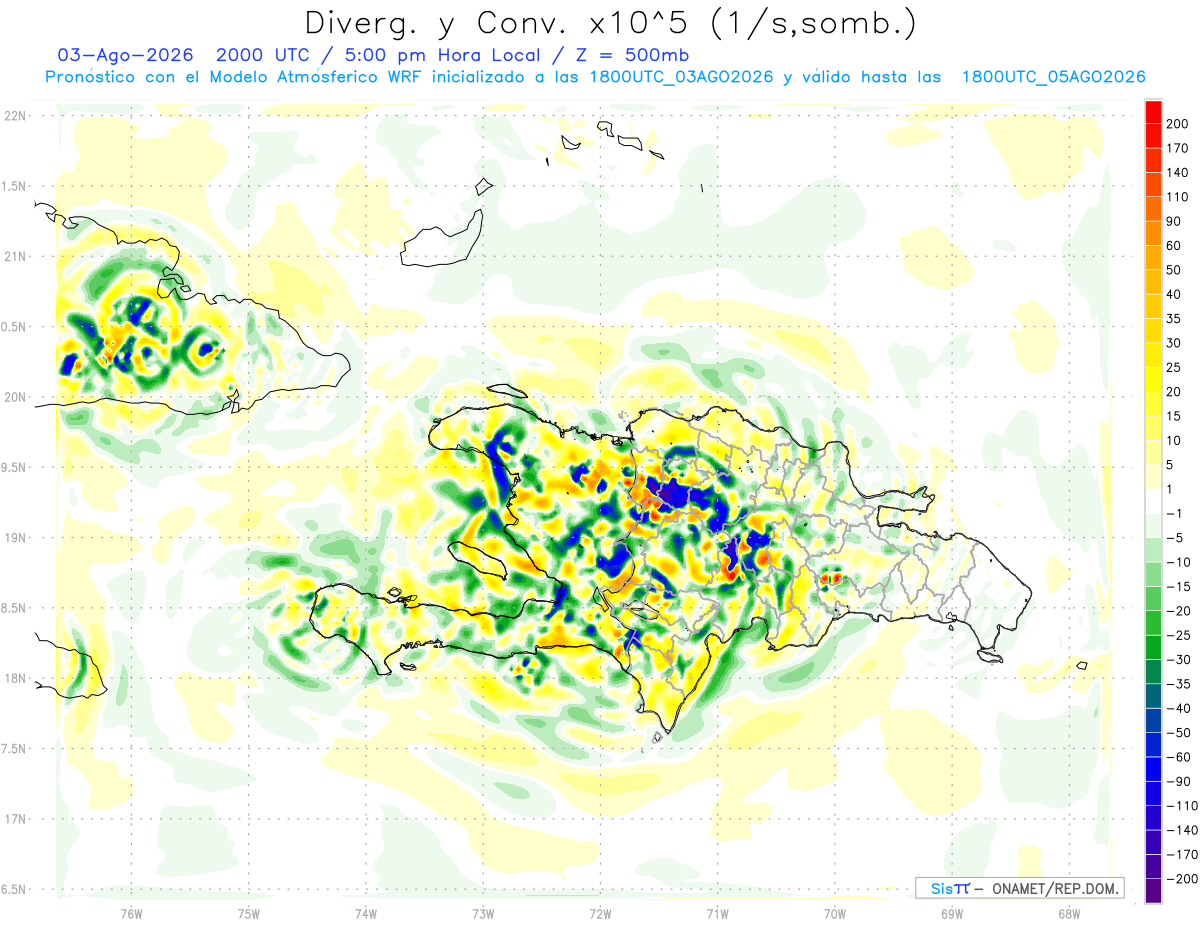Click the '1.5N' latitude label
1200x927 pixels.
14,186
